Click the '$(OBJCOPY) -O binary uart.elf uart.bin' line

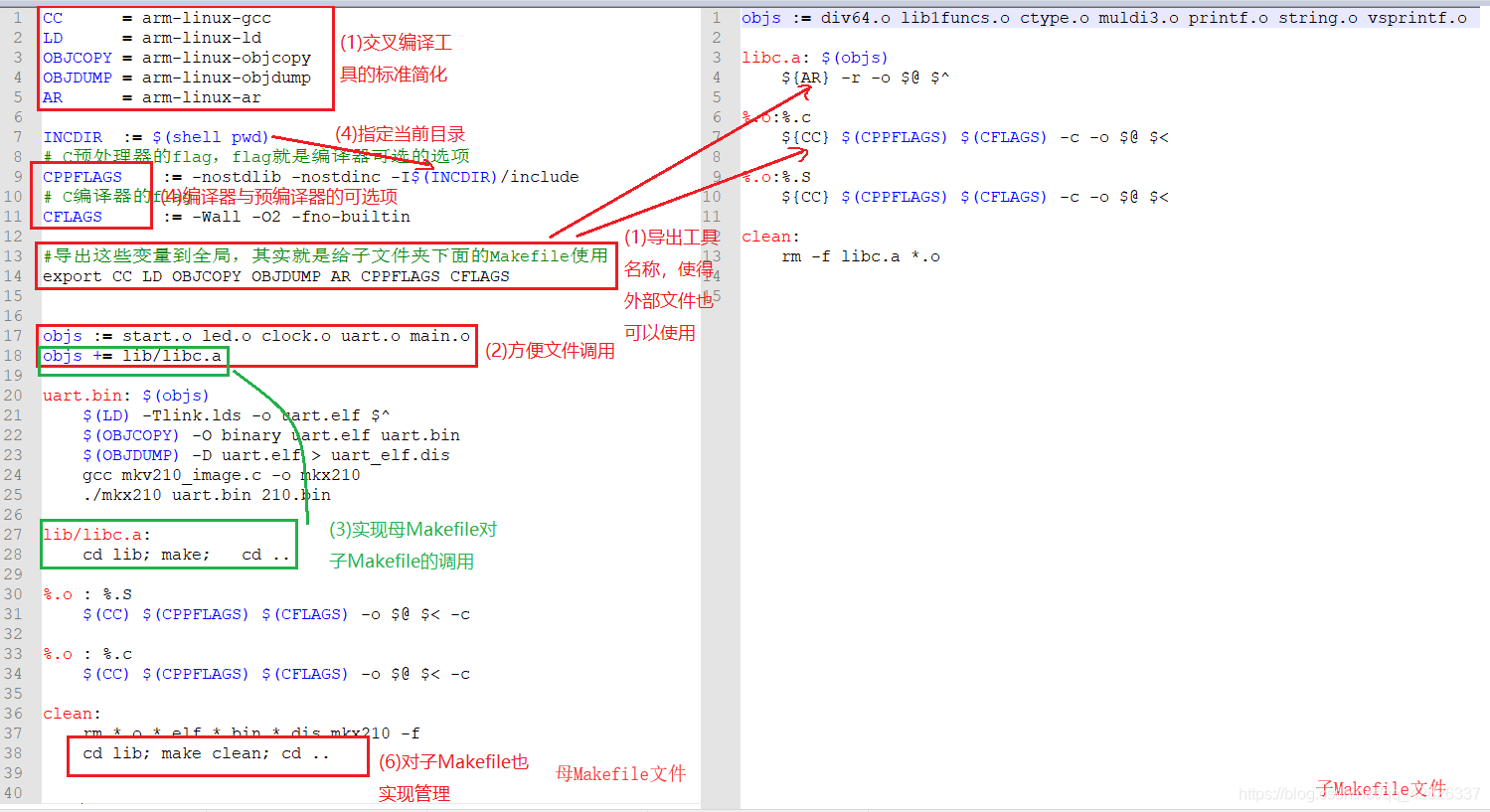[x=271, y=435]
